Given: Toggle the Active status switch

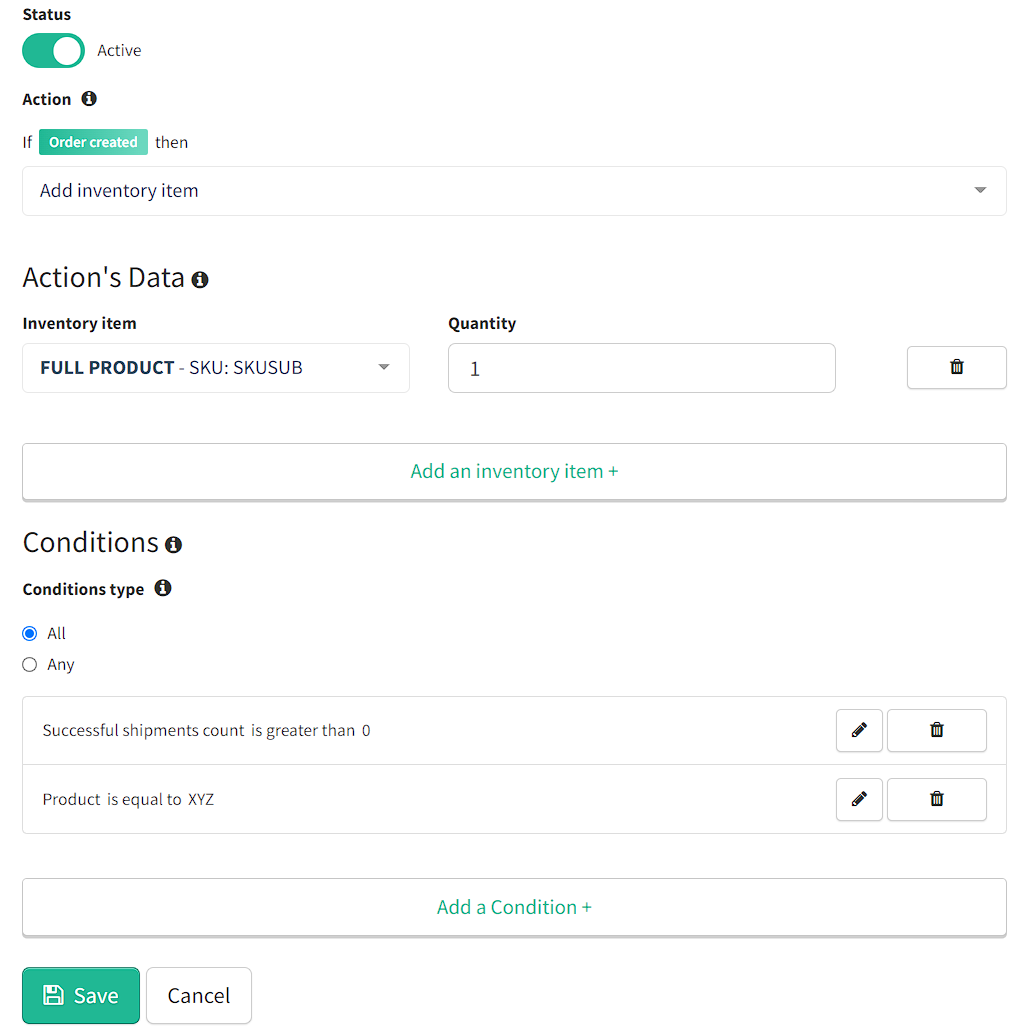Looking at the screenshot, I should coord(53,51).
